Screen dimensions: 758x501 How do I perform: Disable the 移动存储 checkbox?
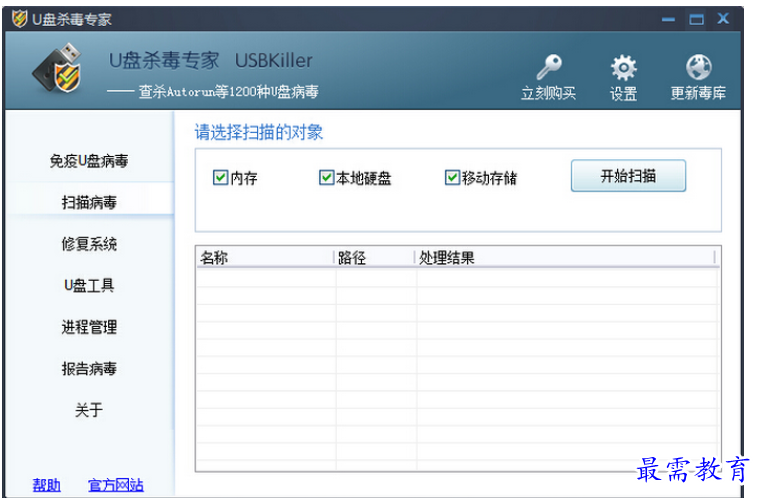pos(452,177)
